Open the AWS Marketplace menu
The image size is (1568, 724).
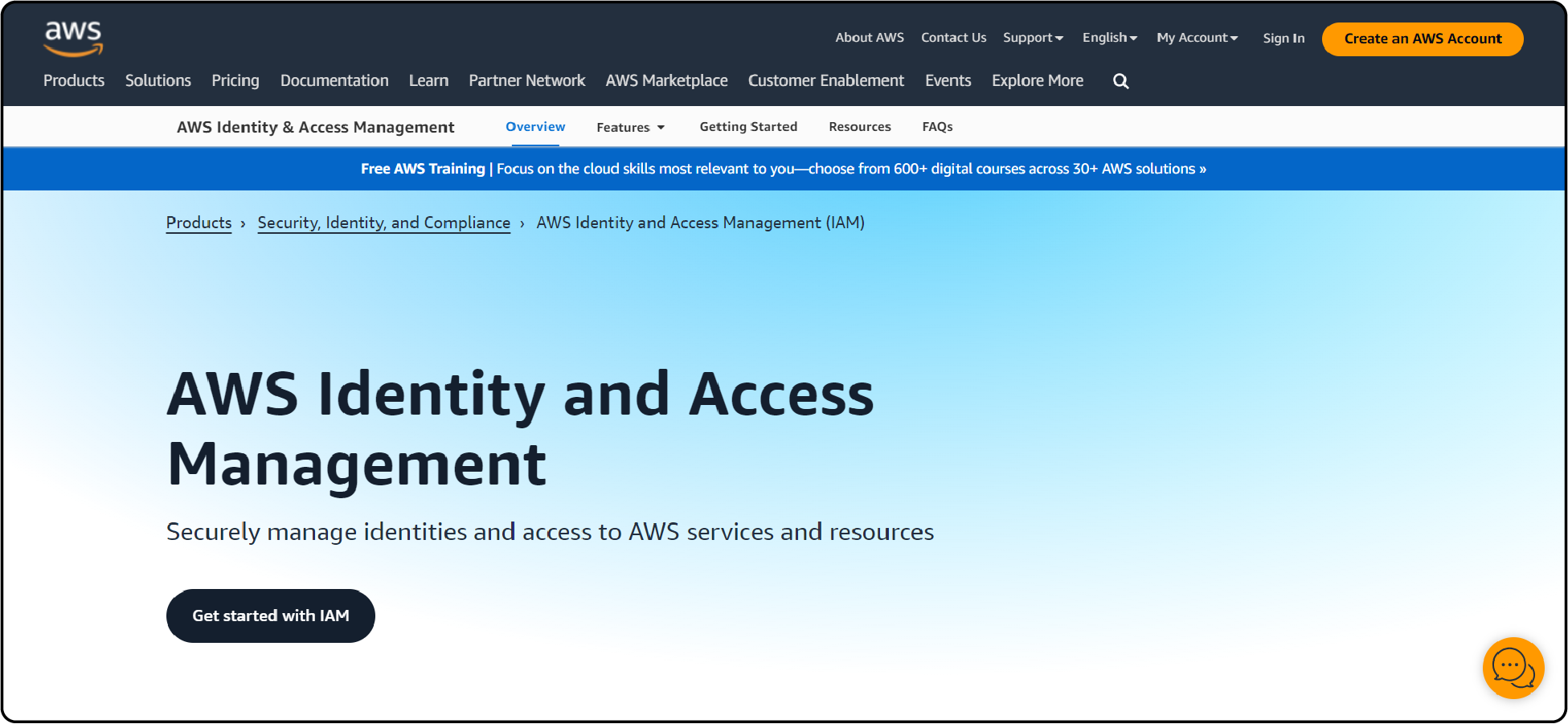coord(666,80)
